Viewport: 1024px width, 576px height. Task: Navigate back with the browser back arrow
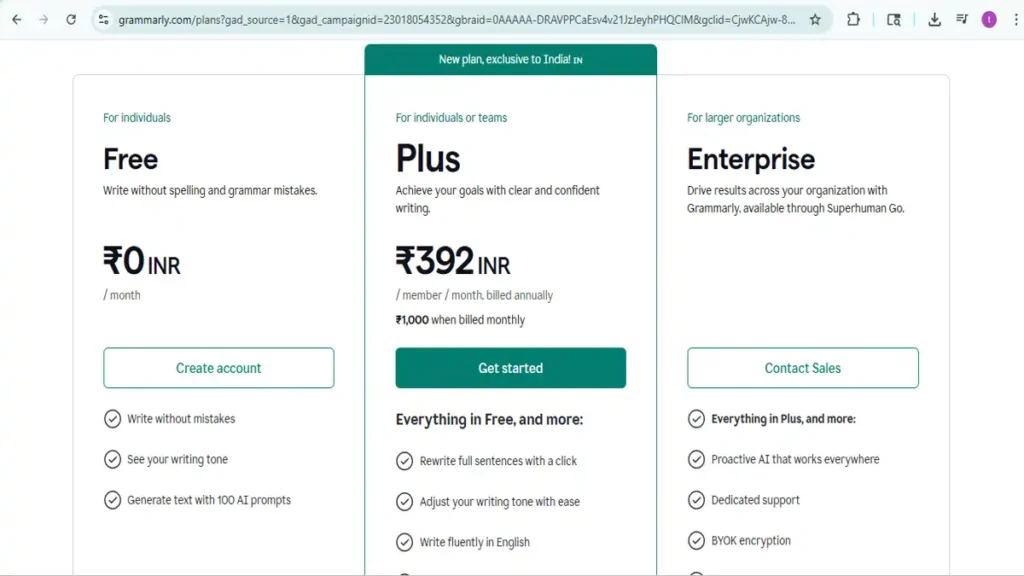coord(16,18)
